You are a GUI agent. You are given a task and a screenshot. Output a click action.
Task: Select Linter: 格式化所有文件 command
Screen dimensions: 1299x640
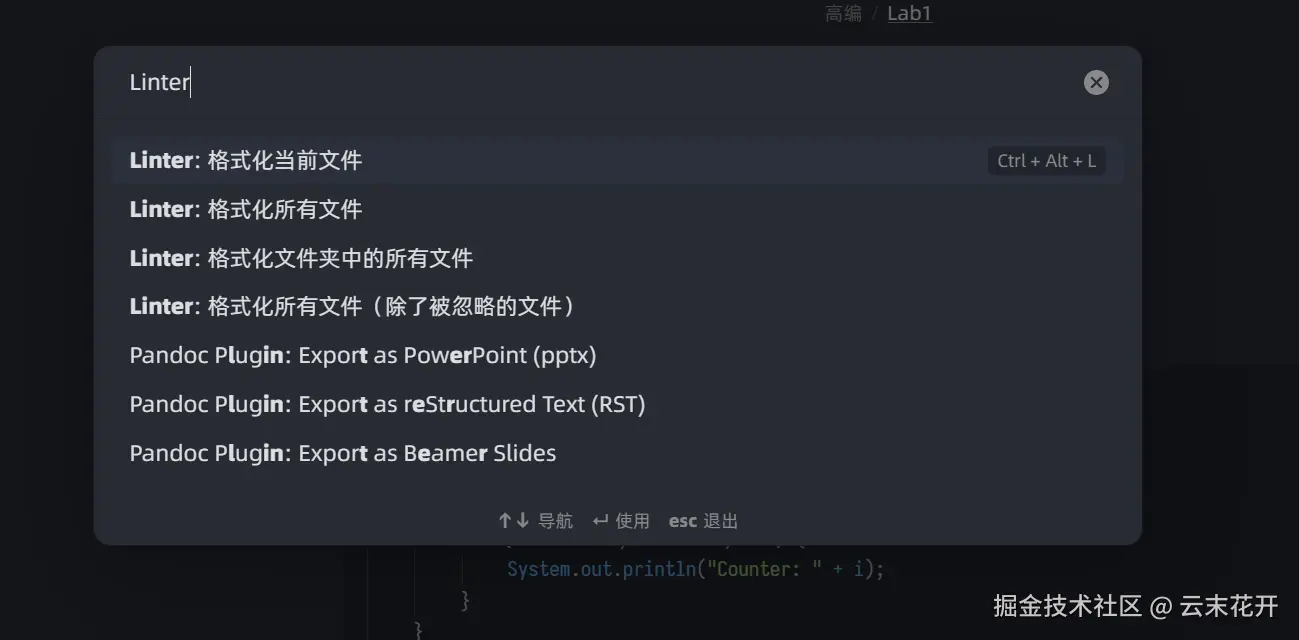(x=618, y=209)
